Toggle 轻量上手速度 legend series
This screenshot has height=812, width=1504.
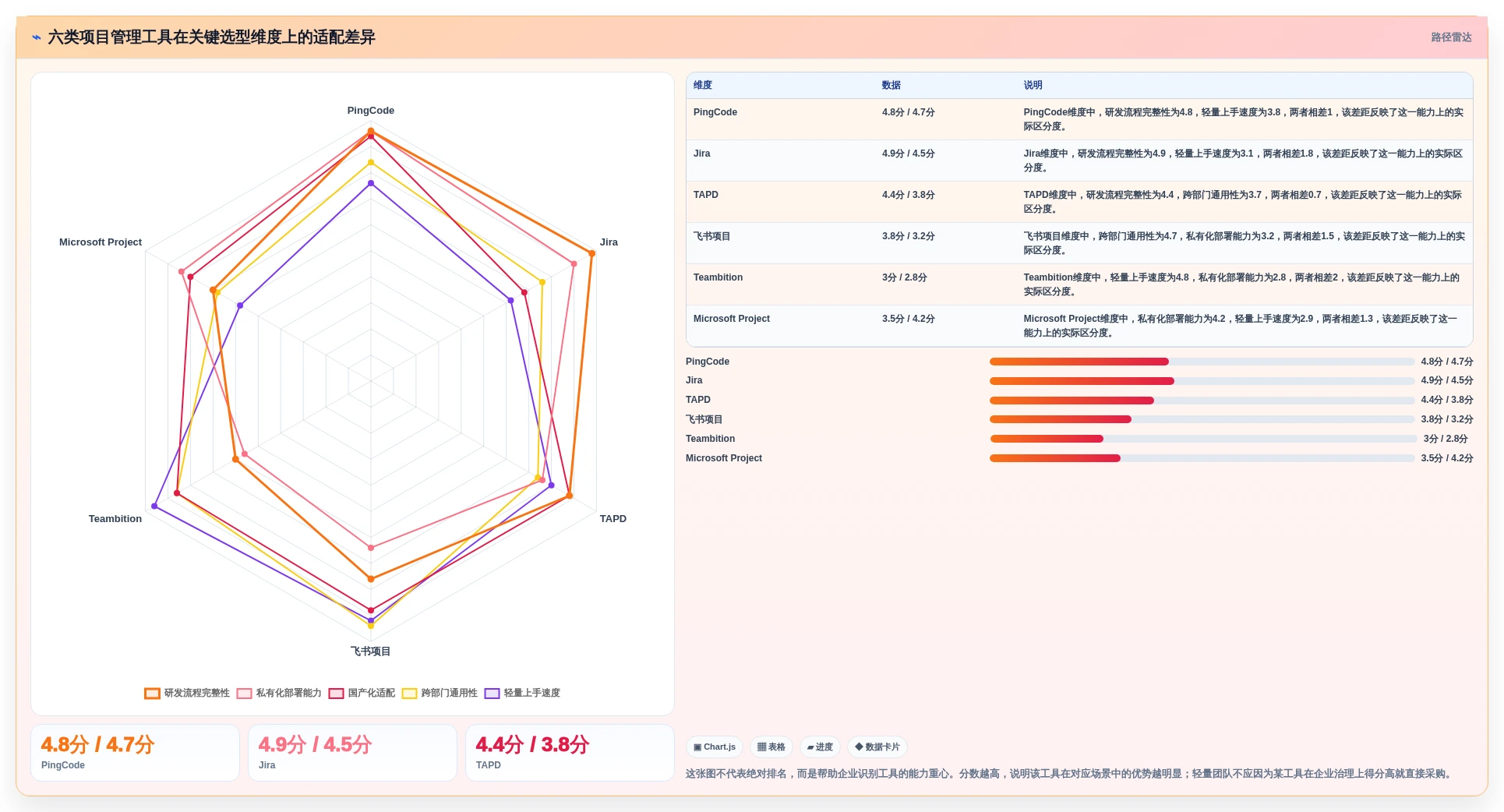[x=522, y=693]
